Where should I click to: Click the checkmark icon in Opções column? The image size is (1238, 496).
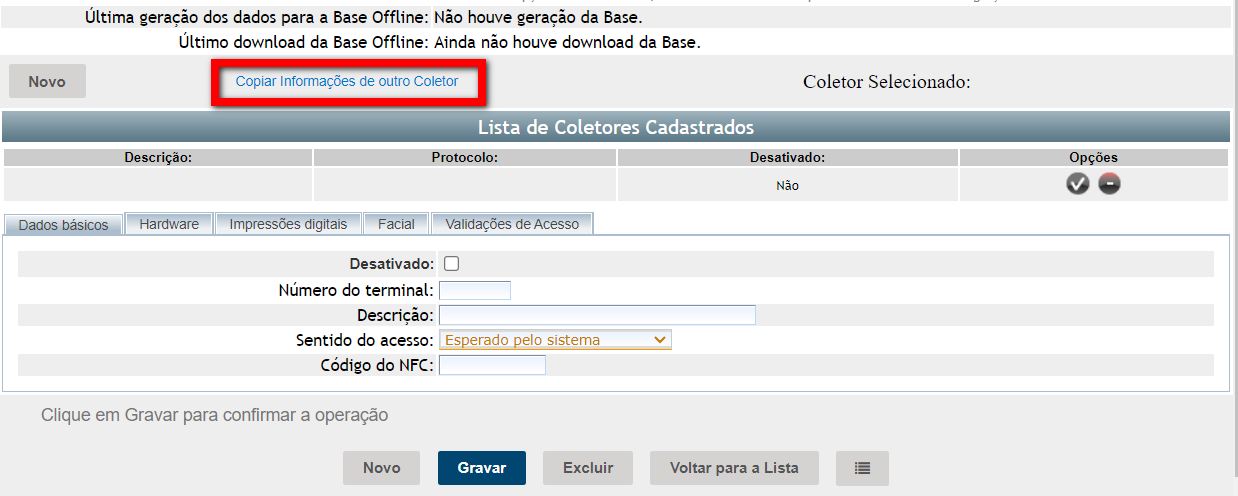pos(1077,184)
